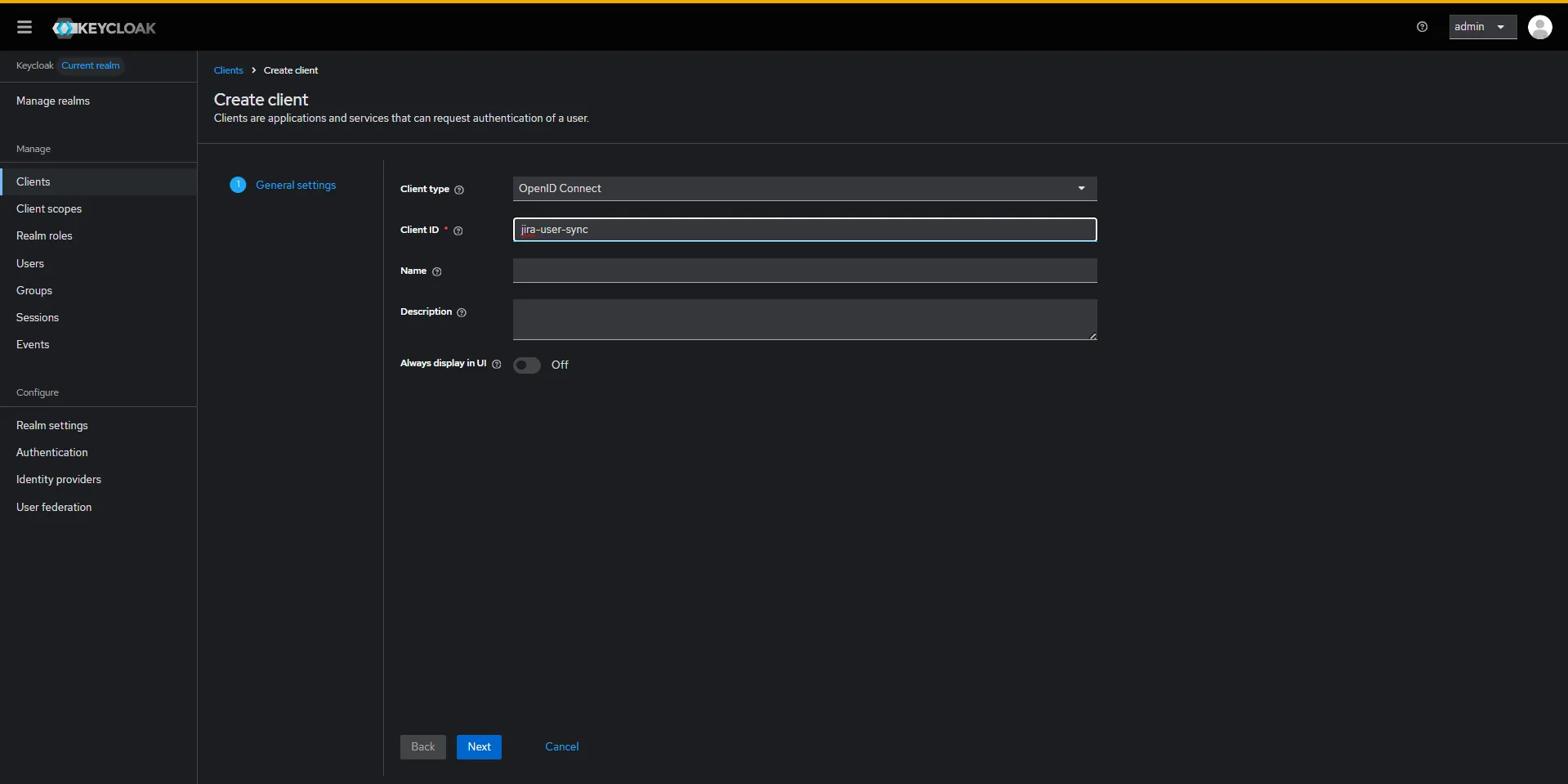Focus the Name input field
Viewport: 1568px width, 784px height.
click(x=805, y=271)
